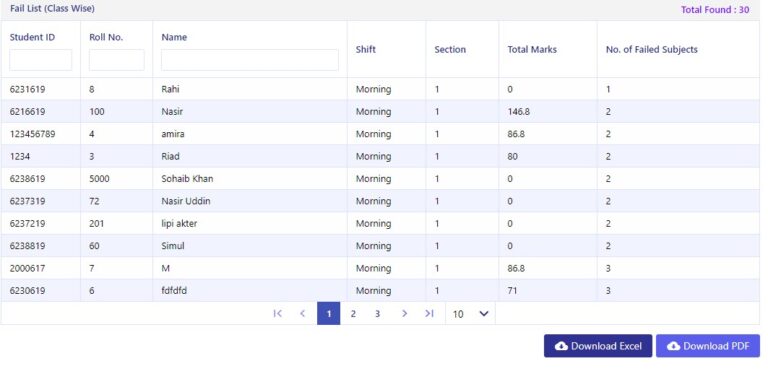This screenshot has width=768, height=374.
Task: Select the row for lipi akter
Action: pyautogui.click(x=380, y=224)
